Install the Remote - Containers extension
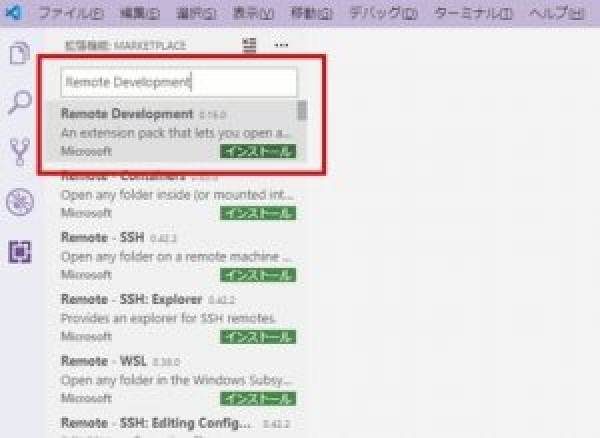This screenshot has width=600, height=438. 258,213
